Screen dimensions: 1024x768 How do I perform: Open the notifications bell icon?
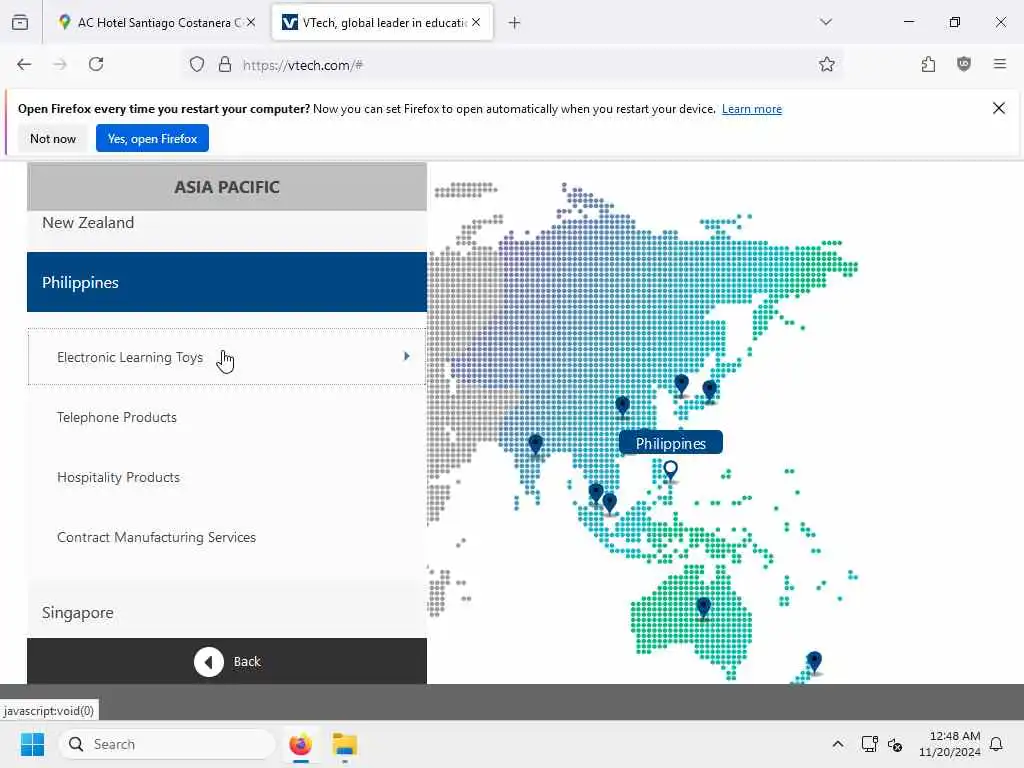(x=997, y=744)
